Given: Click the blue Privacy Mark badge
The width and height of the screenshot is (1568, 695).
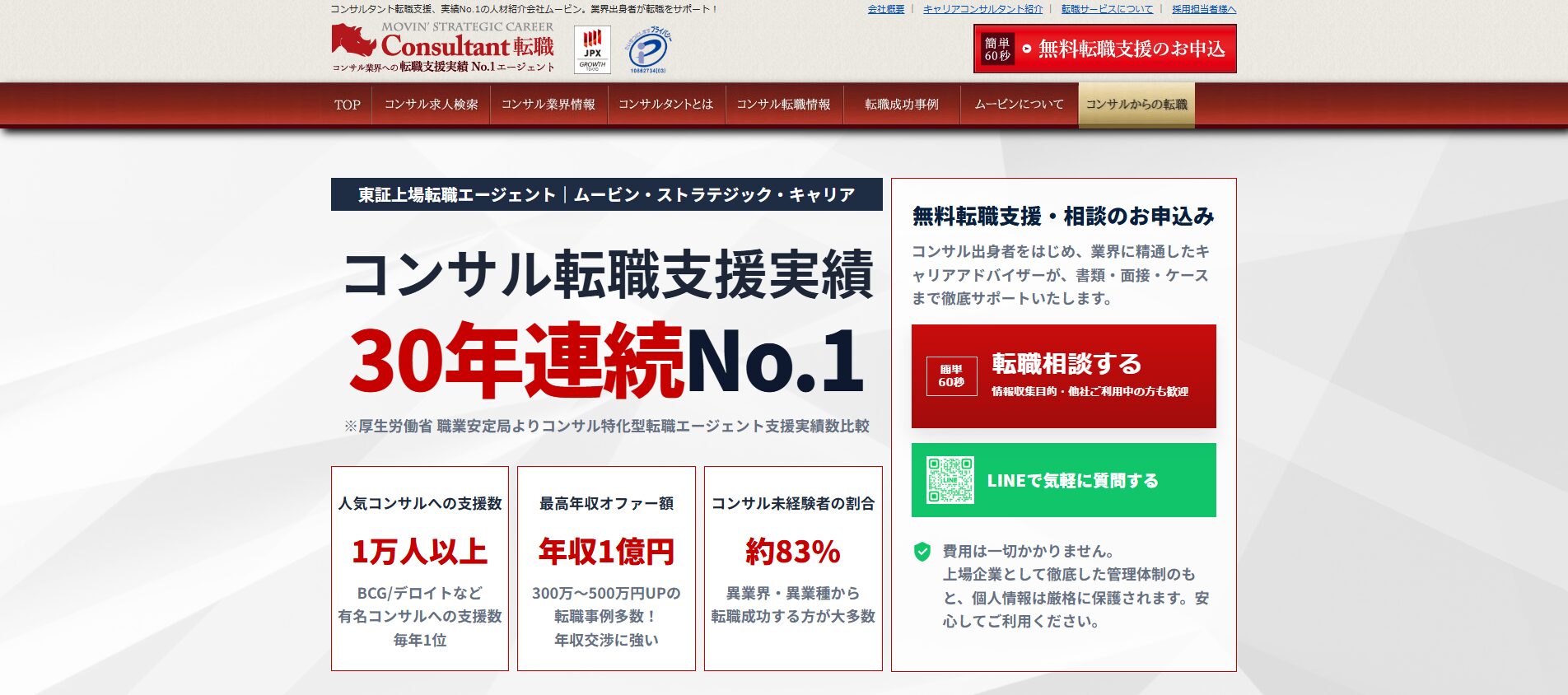Looking at the screenshot, I should pyautogui.click(x=647, y=50).
